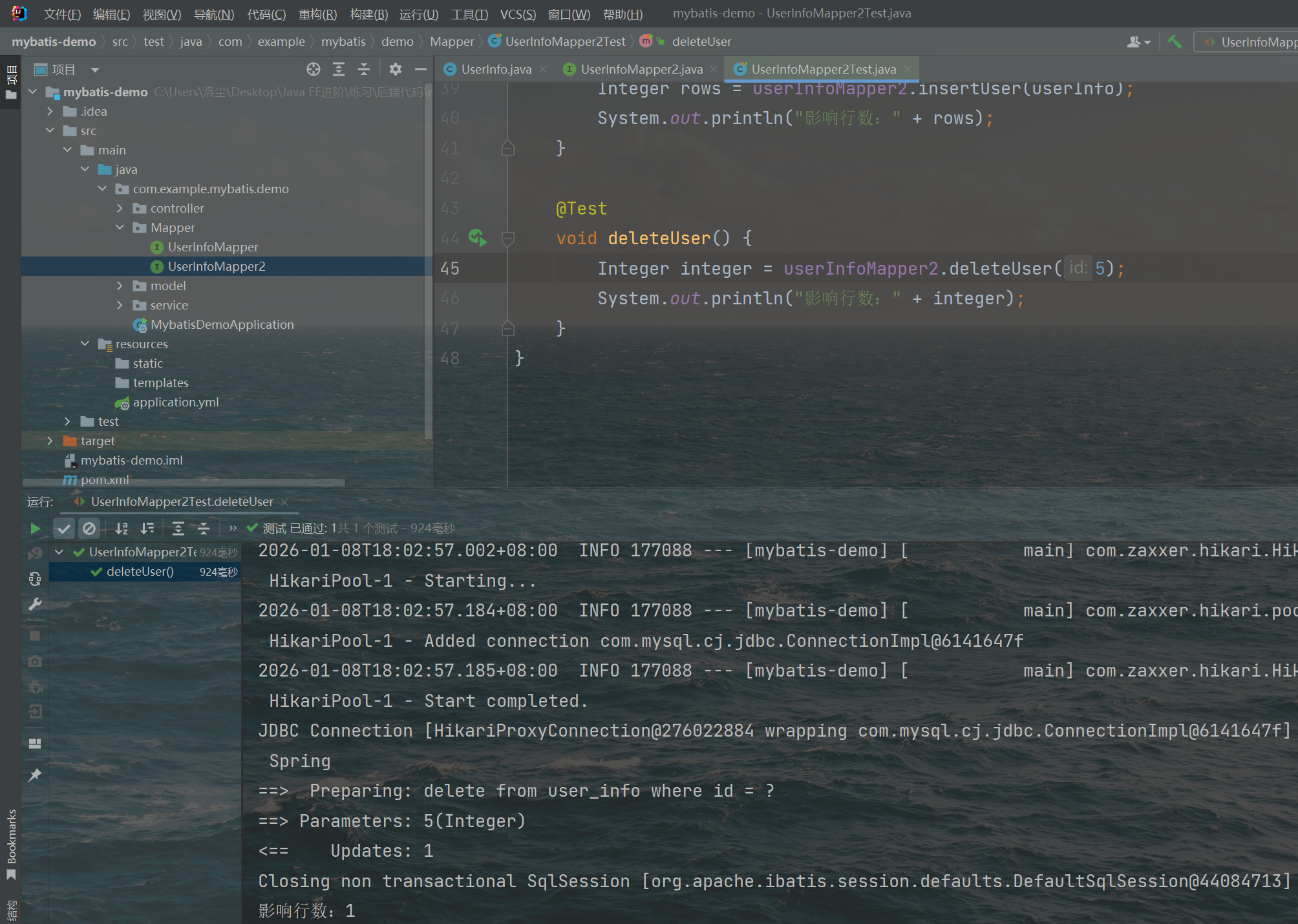Open the 运行(U) menu
This screenshot has width=1298, height=924.
(418, 14)
